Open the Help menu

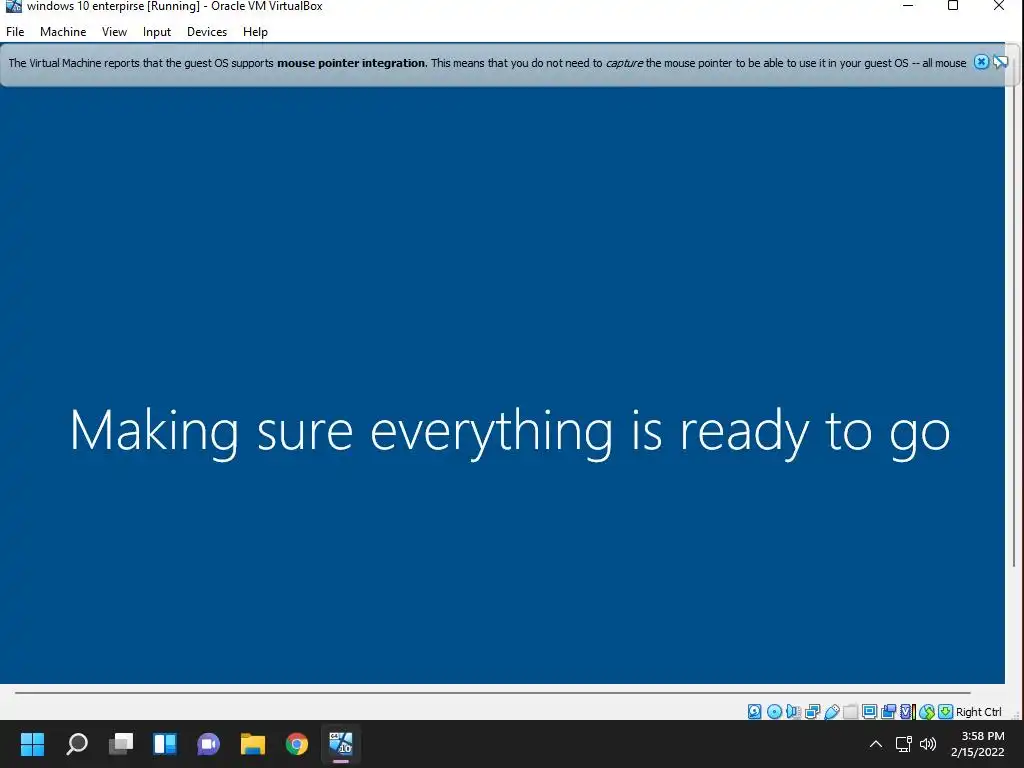click(255, 31)
